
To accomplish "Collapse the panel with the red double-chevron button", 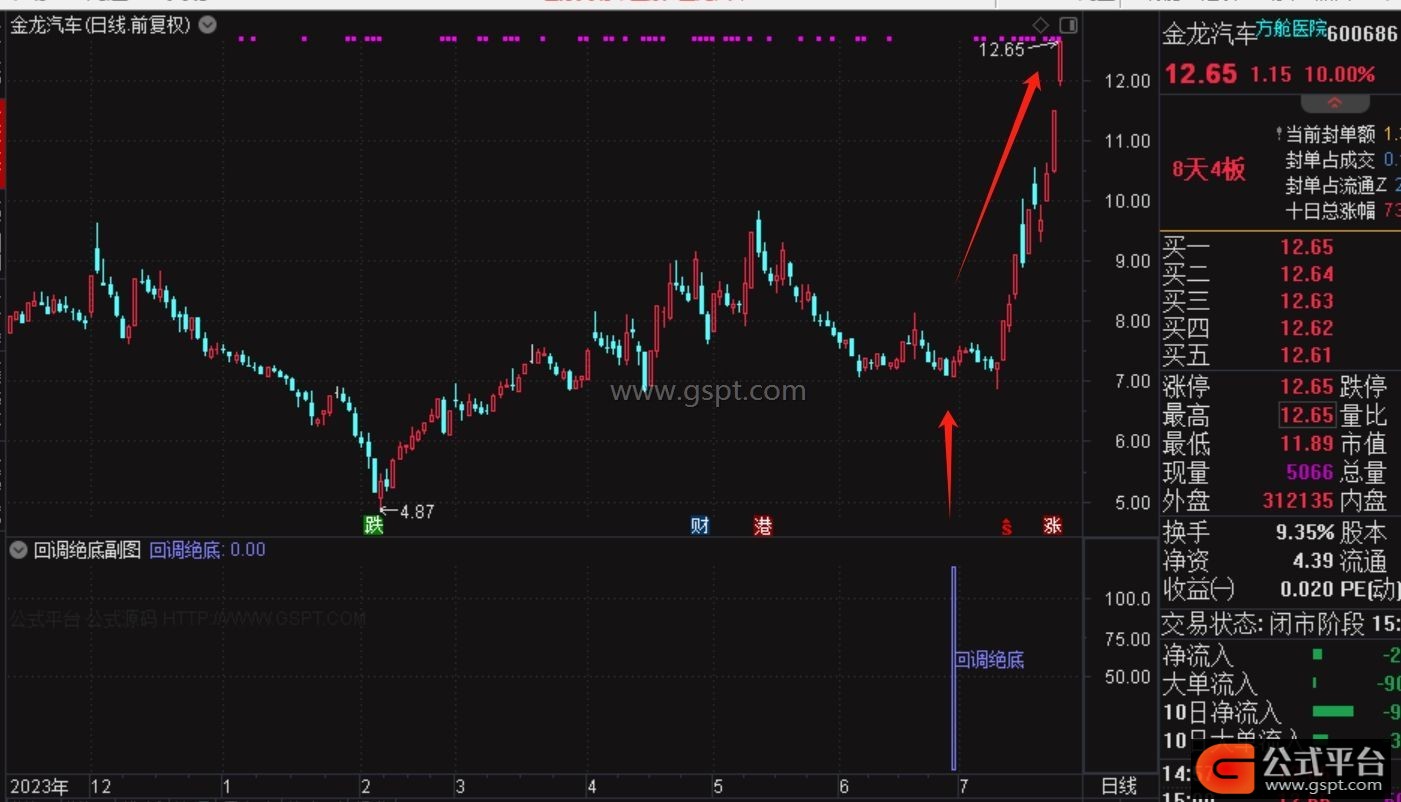I will [1335, 103].
